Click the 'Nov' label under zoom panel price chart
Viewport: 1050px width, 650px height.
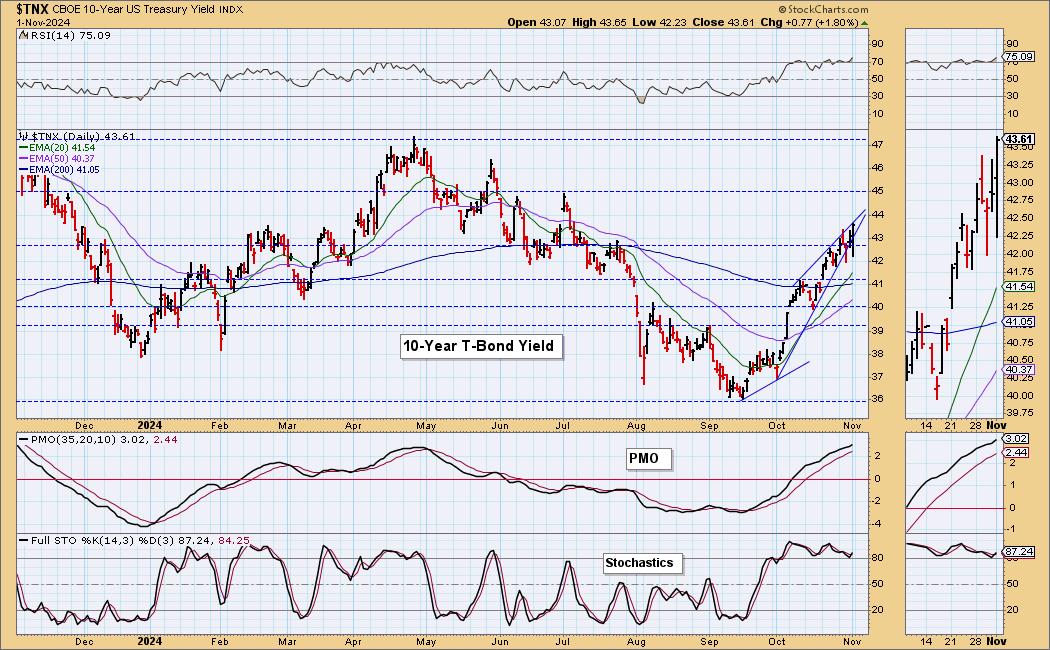996,426
